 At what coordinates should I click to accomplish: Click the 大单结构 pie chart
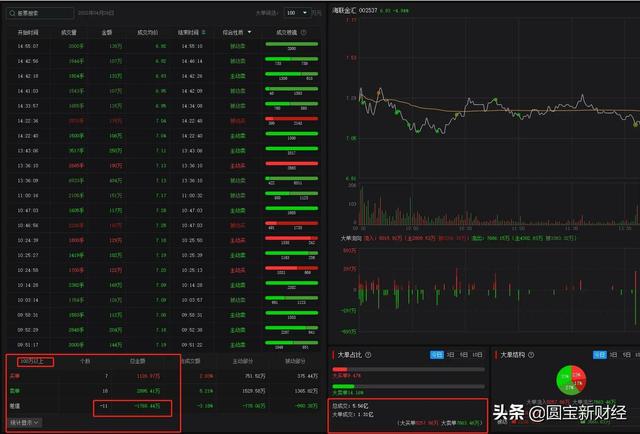[571, 380]
